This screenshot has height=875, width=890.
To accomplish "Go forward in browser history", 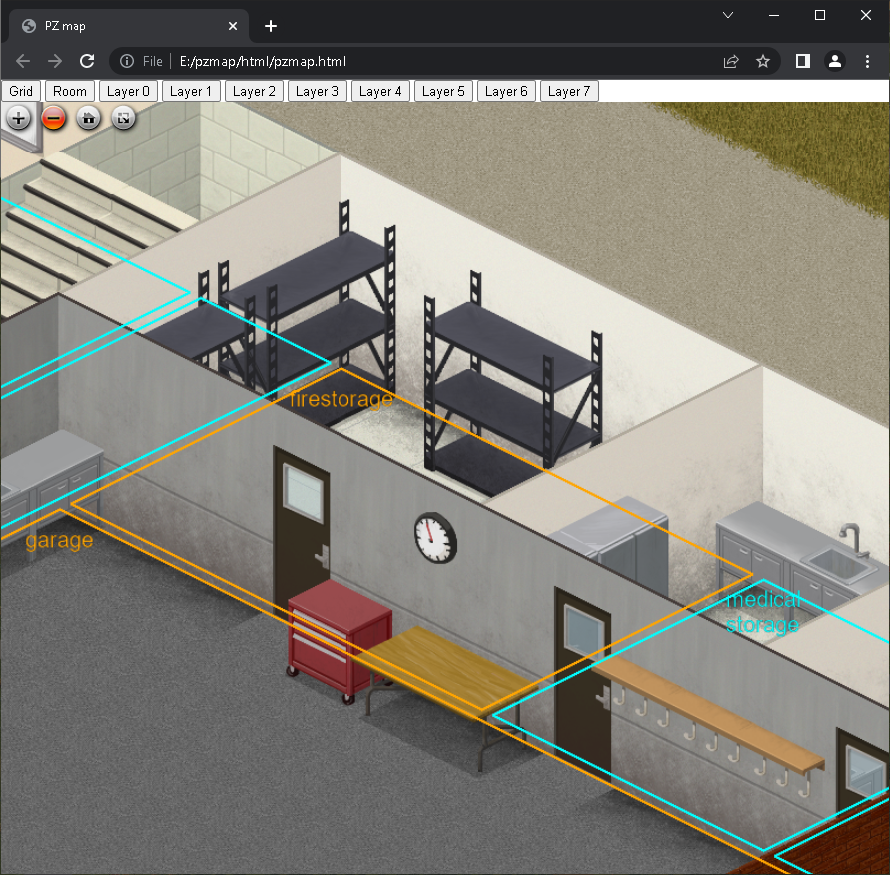I will coord(55,61).
